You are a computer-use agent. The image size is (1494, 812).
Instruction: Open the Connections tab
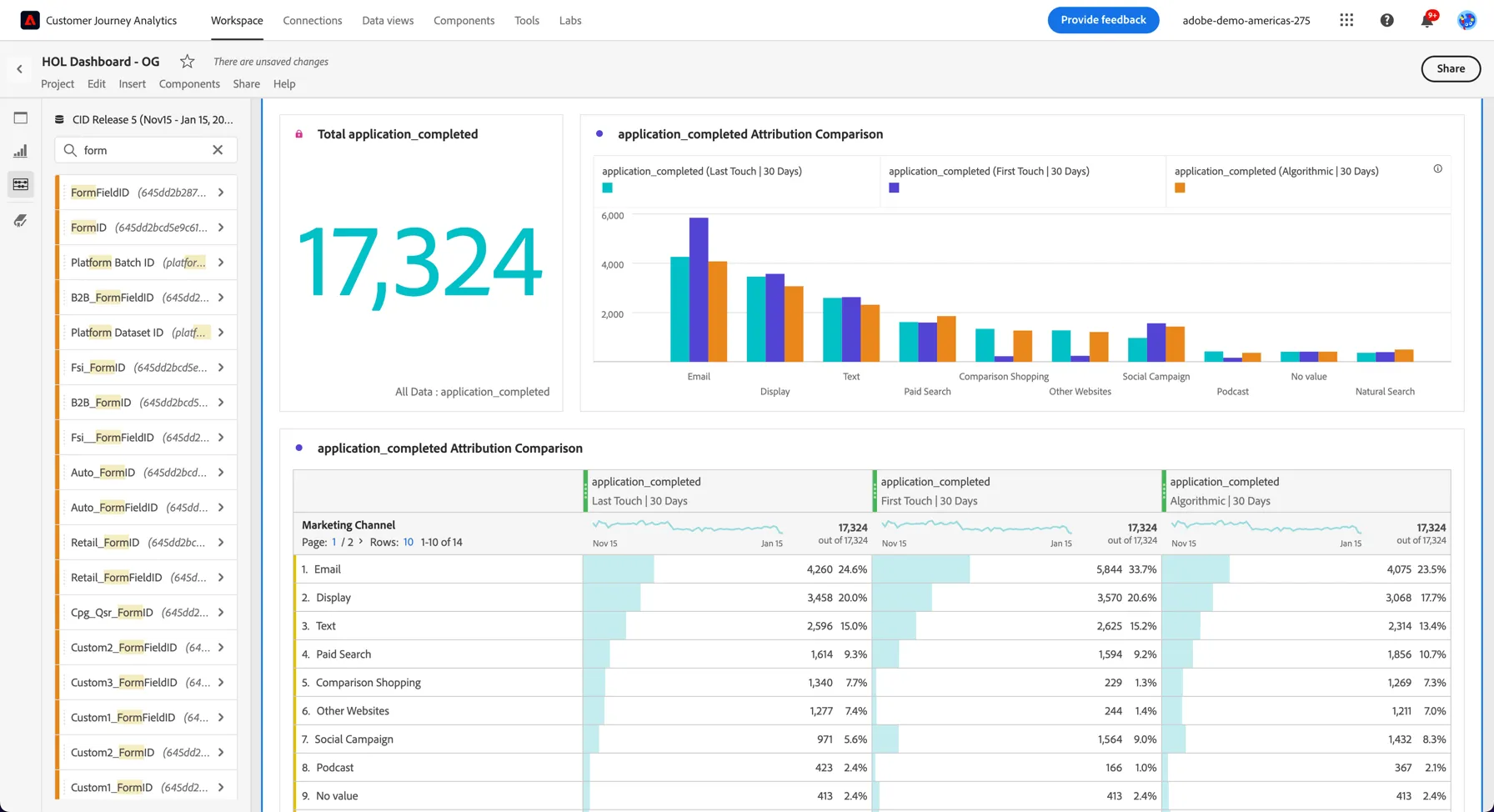313,20
